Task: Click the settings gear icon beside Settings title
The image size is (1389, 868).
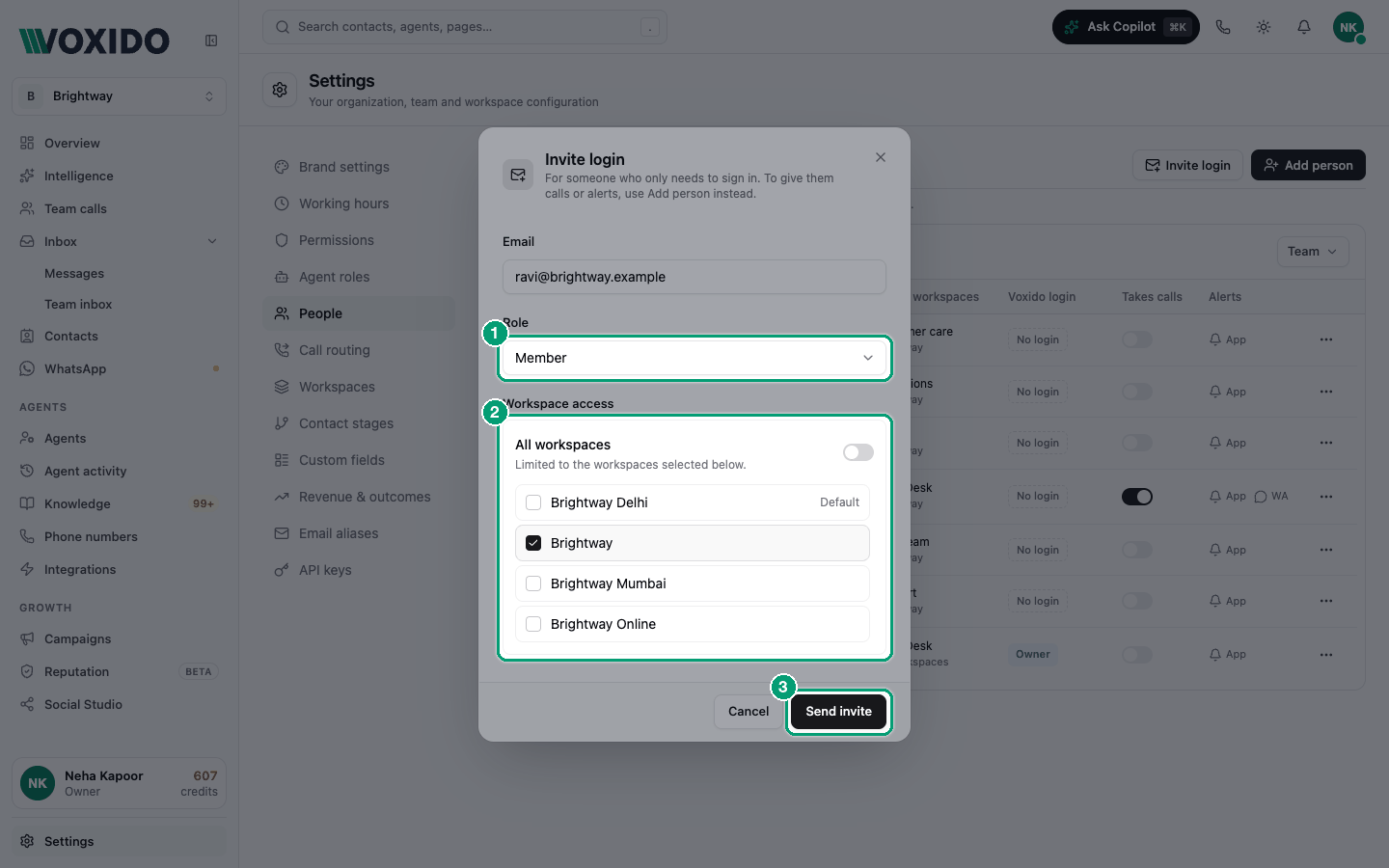Action: click(x=280, y=90)
